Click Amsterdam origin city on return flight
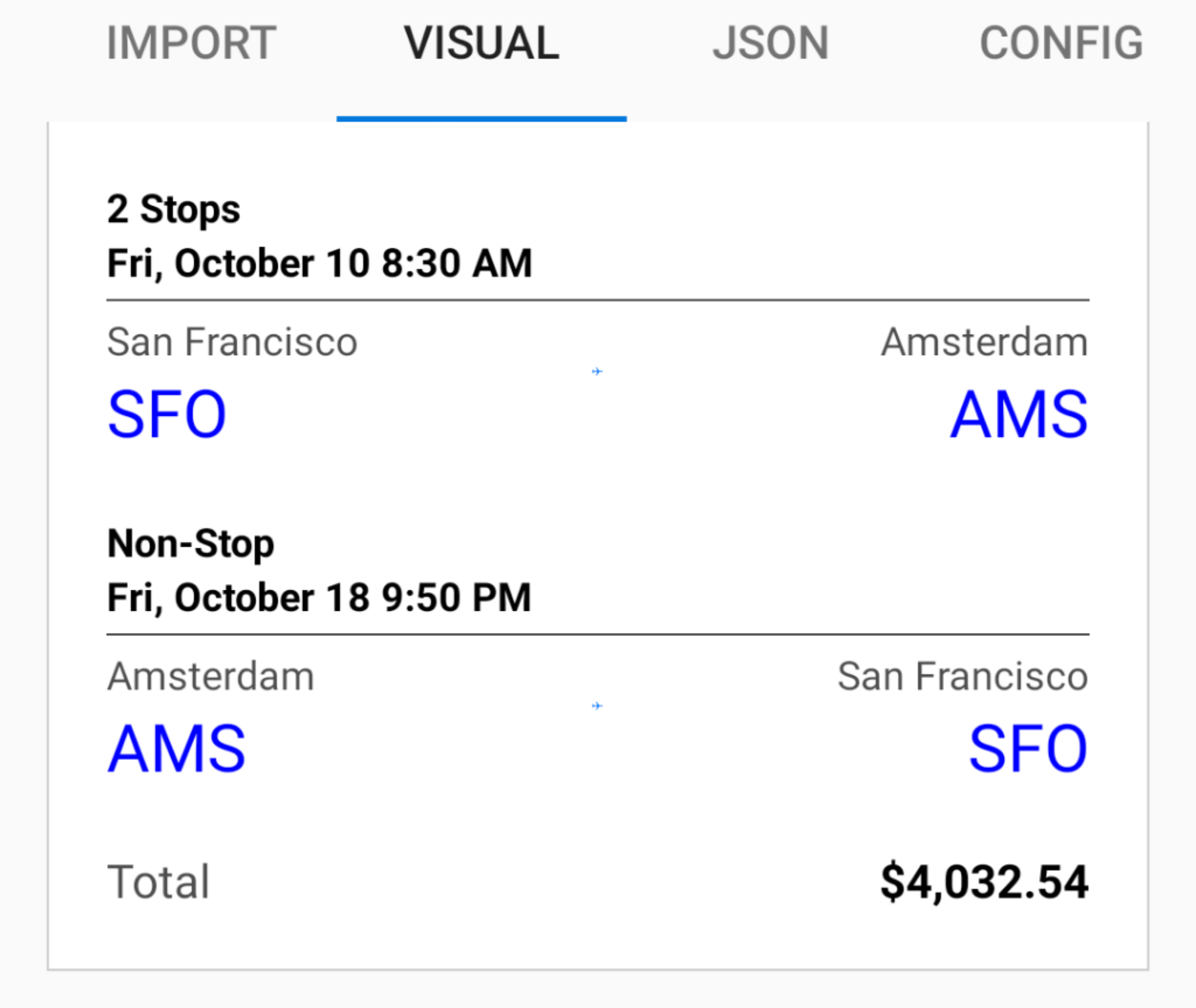The height and width of the screenshot is (1008, 1196). (211, 676)
